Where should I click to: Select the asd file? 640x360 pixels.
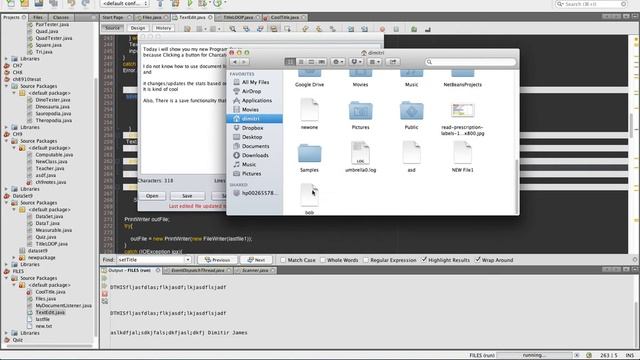411,153
